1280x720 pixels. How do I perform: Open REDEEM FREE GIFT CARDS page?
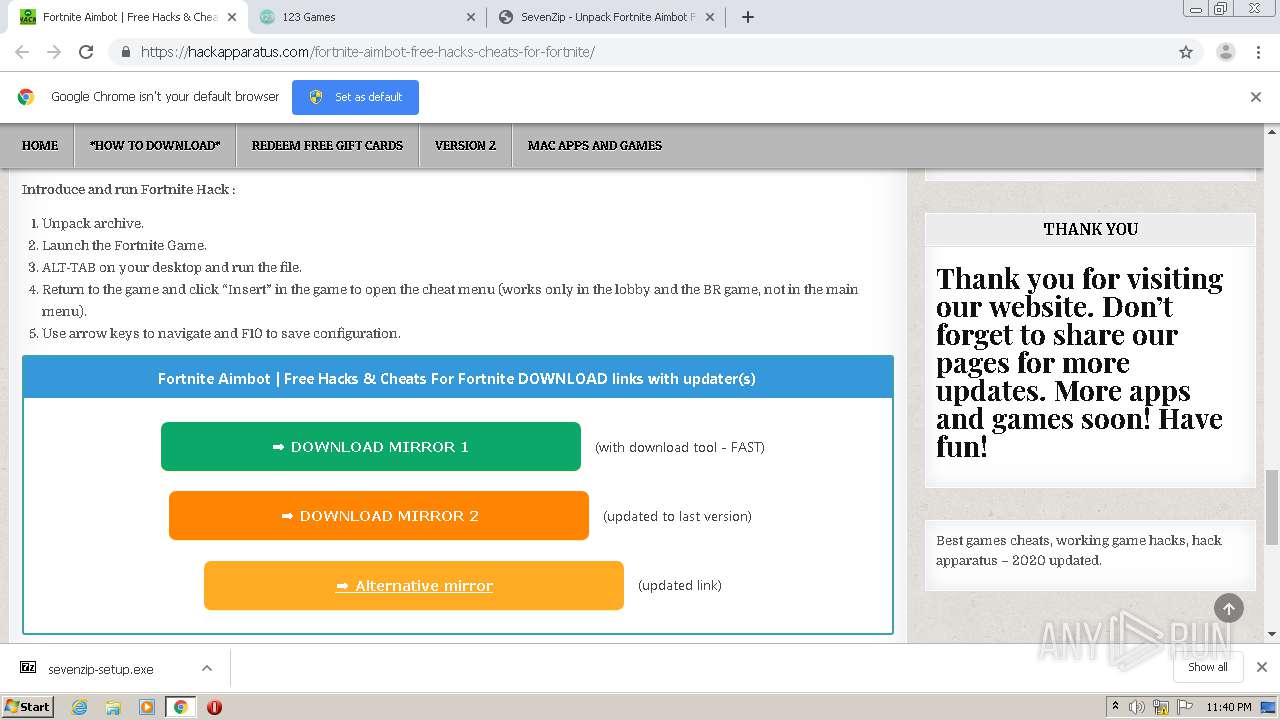(x=327, y=145)
